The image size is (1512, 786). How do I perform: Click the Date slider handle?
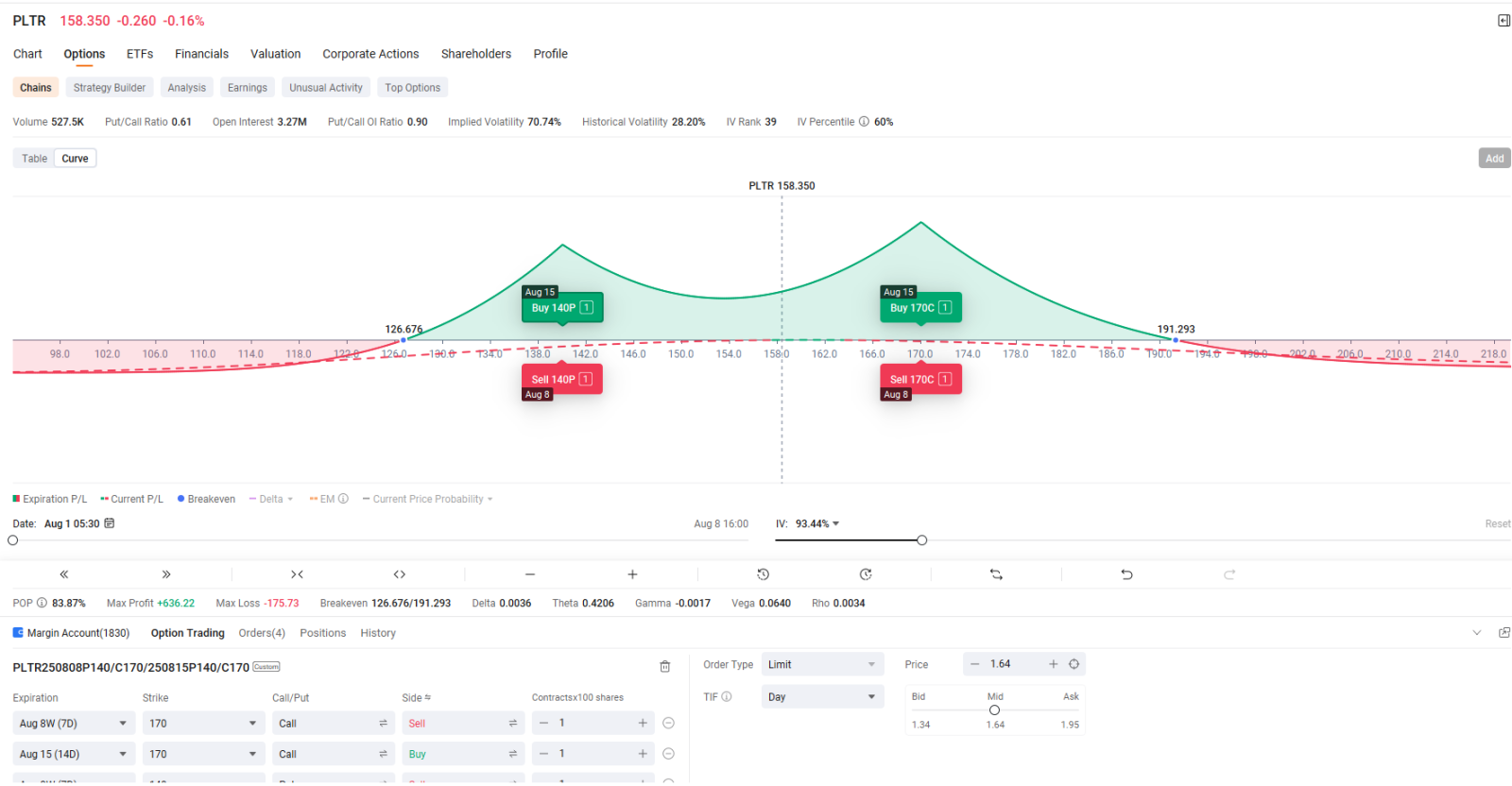[x=13, y=540]
